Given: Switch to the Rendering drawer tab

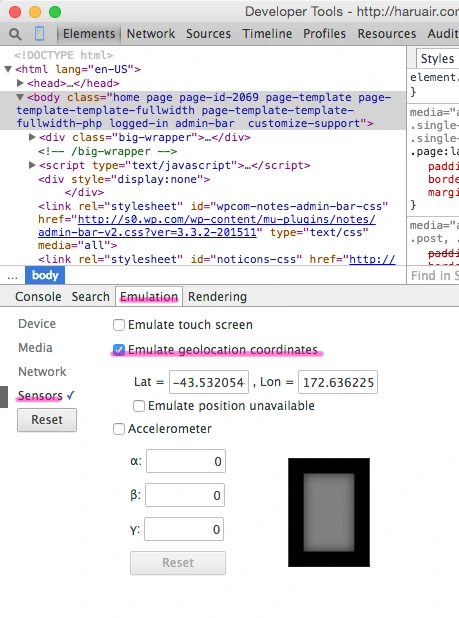Looking at the screenshot, I should [217, 296].
